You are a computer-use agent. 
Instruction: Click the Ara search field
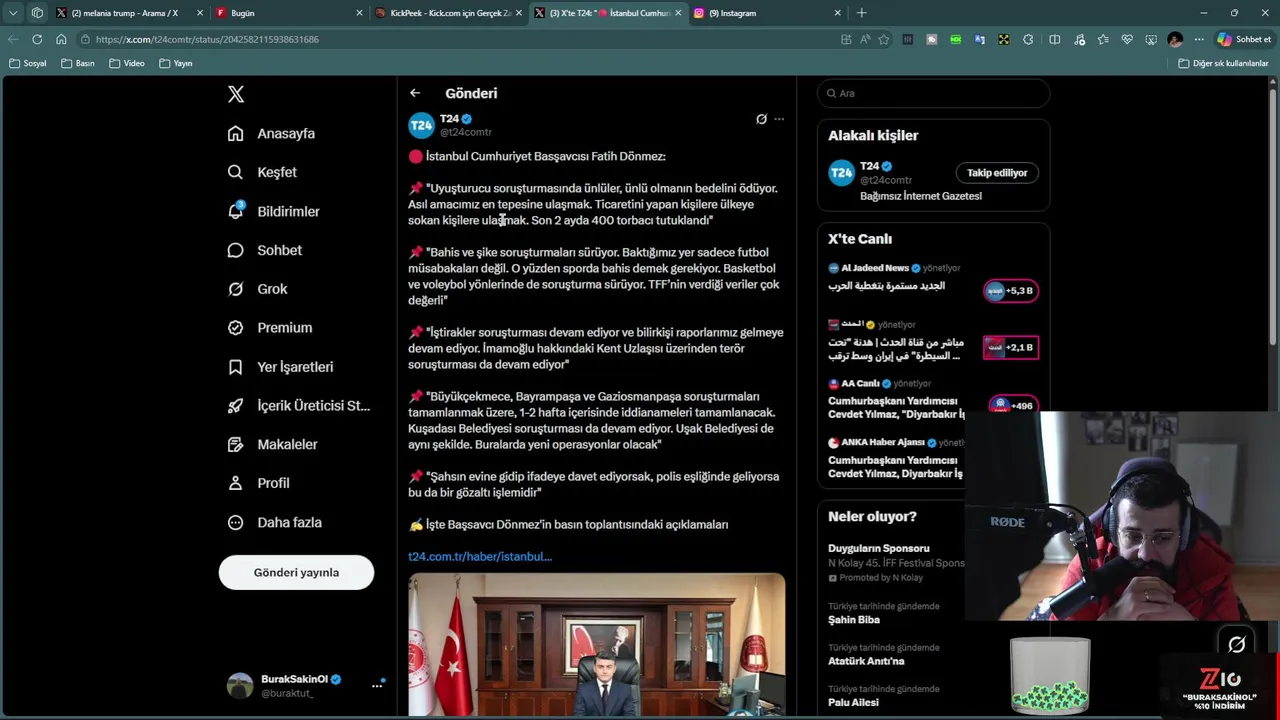pos(934,93)
